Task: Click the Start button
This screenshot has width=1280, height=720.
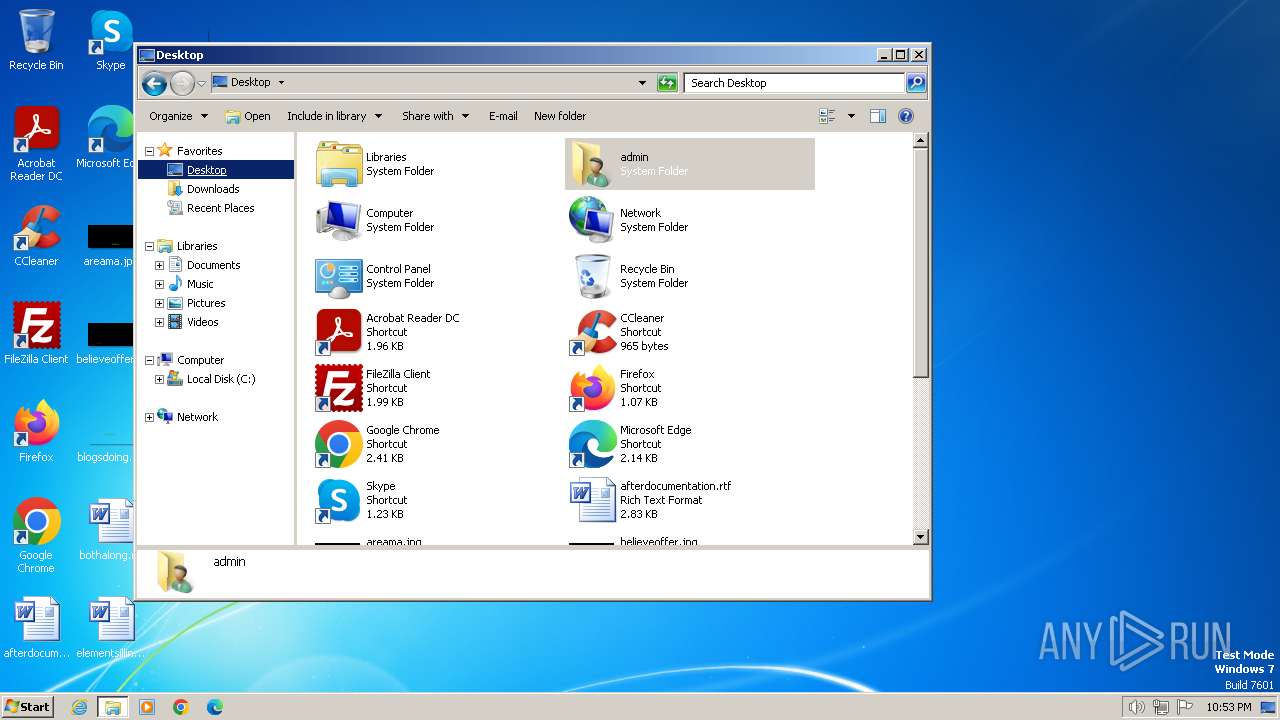Action: (27, 707)
